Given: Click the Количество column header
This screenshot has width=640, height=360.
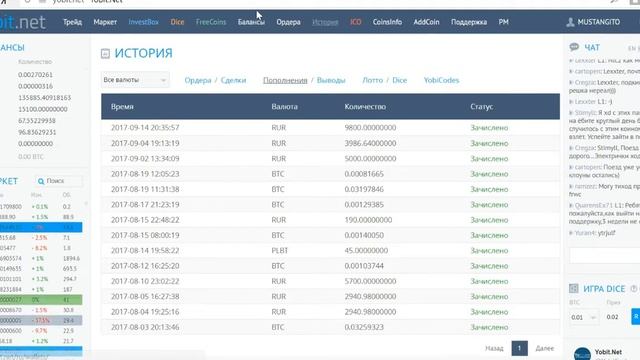Looking at the screenshot, I should [365, 107].
